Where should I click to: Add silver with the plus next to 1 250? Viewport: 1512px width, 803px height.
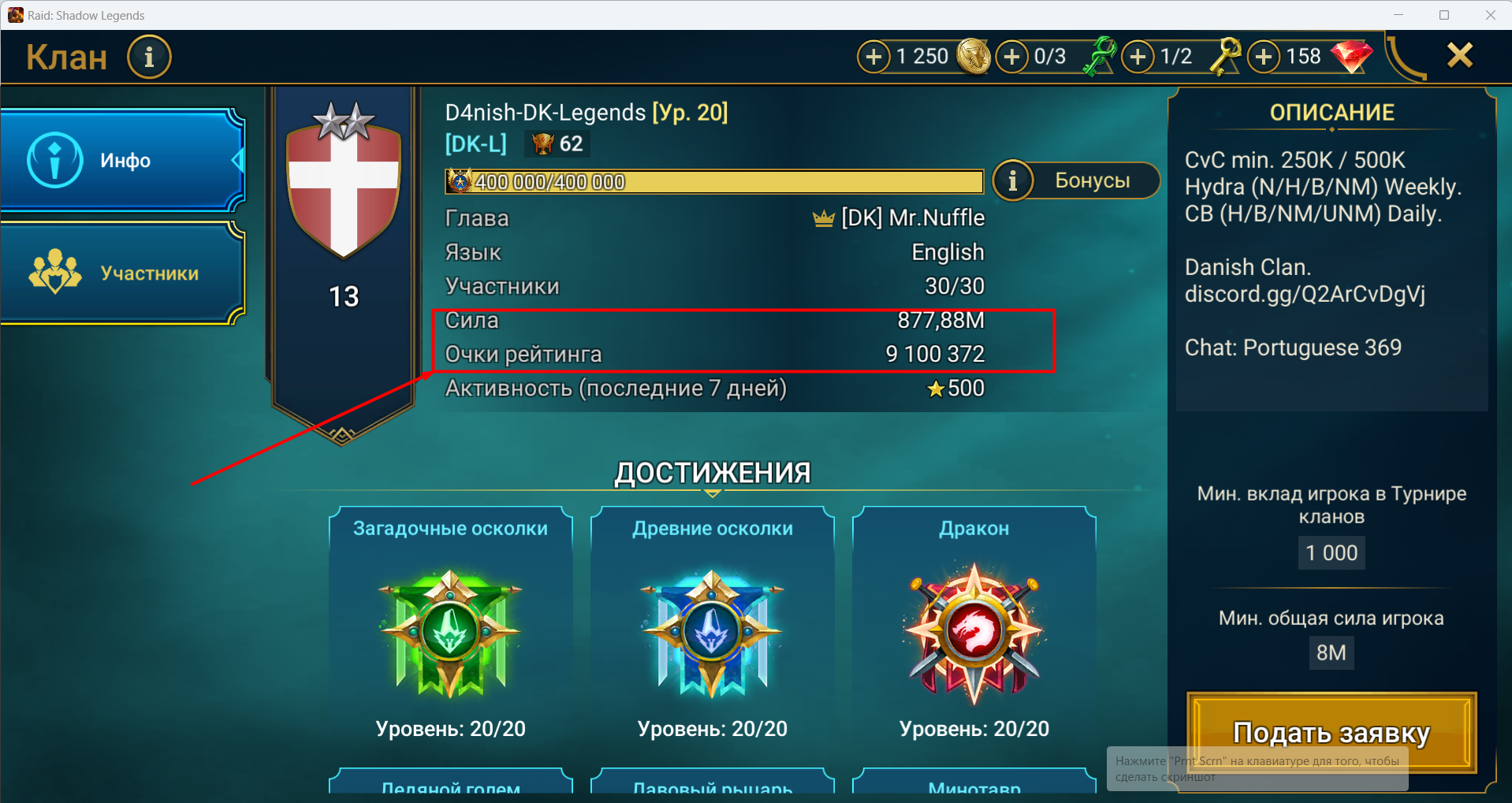tap(873, 57)
